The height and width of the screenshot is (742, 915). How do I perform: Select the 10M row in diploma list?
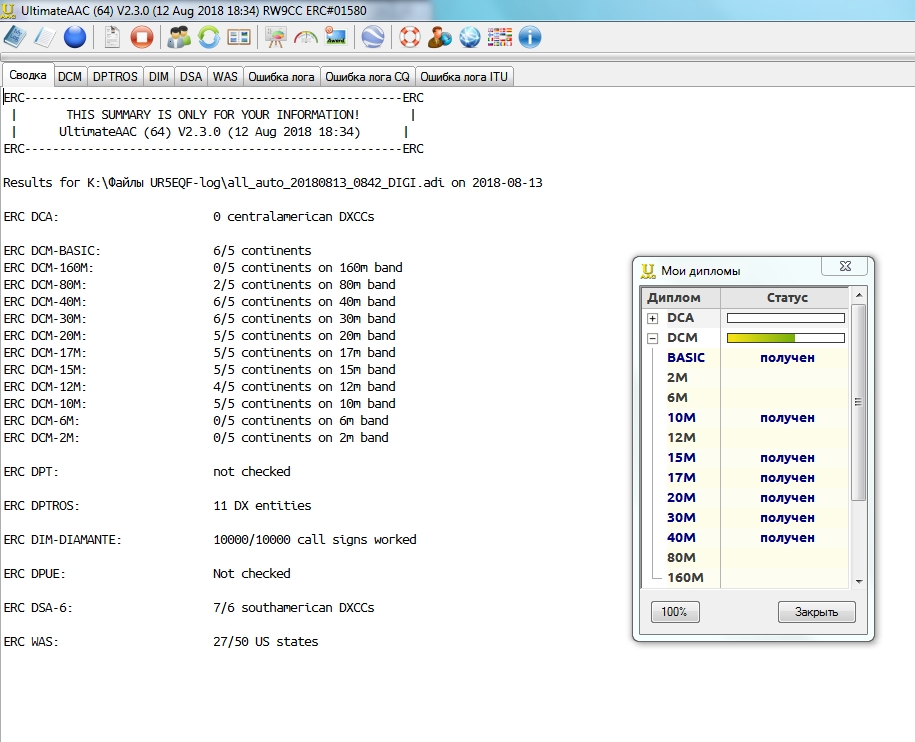(681, 418)
